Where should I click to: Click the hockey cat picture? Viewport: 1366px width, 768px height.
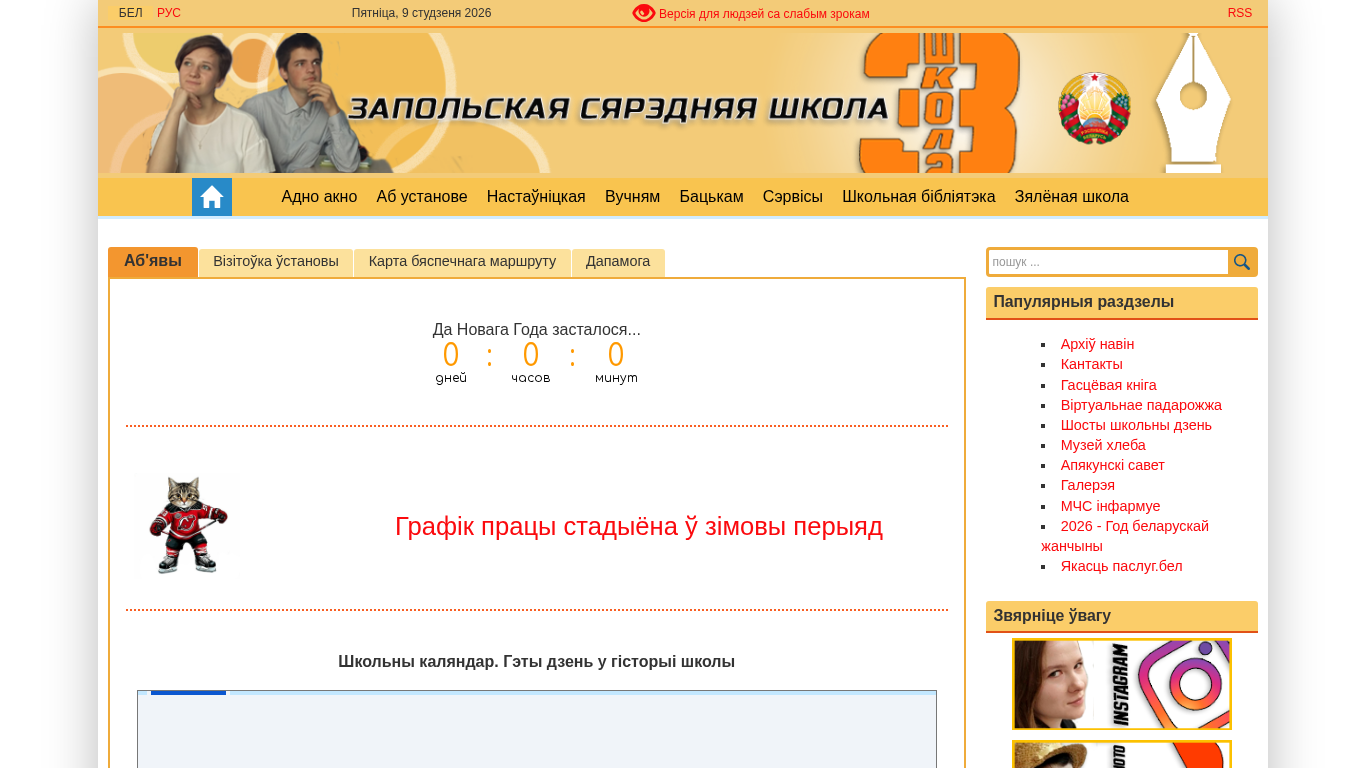188,525
